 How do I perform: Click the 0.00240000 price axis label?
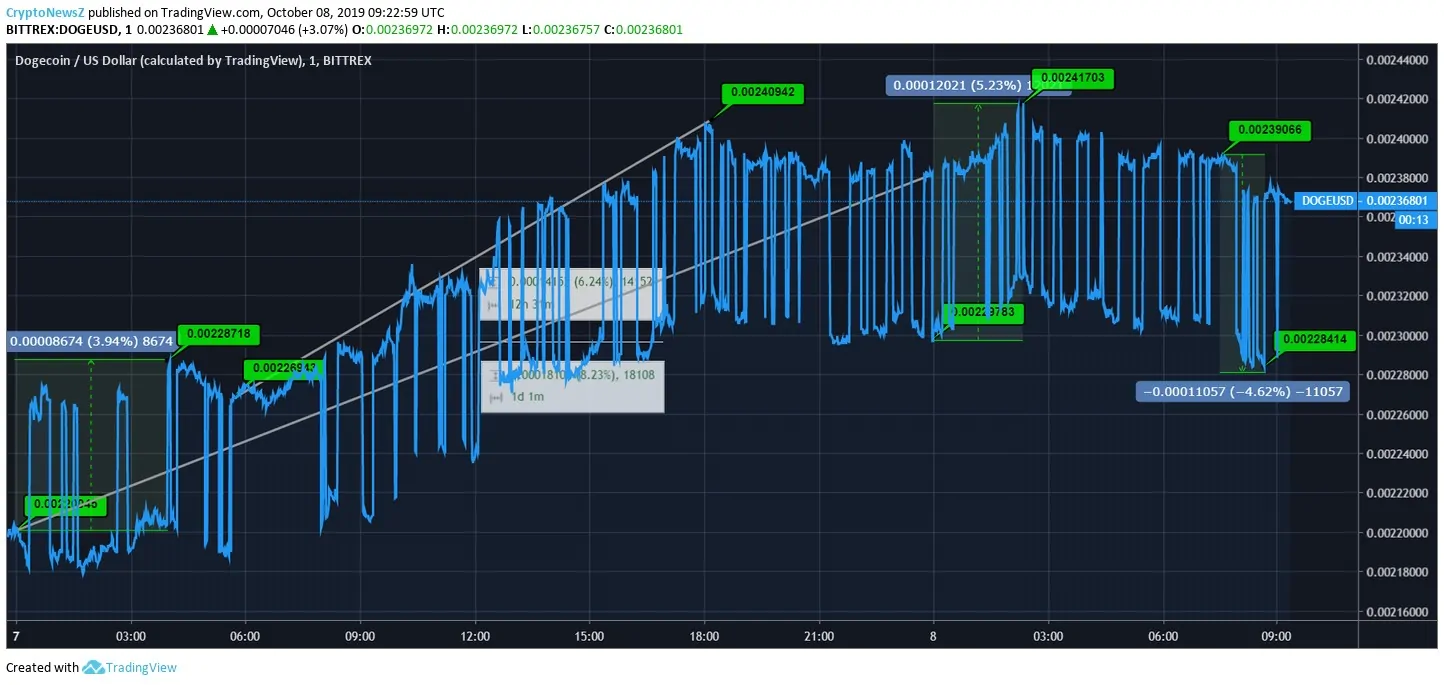pyautogui.click(x=1395, y=139)
